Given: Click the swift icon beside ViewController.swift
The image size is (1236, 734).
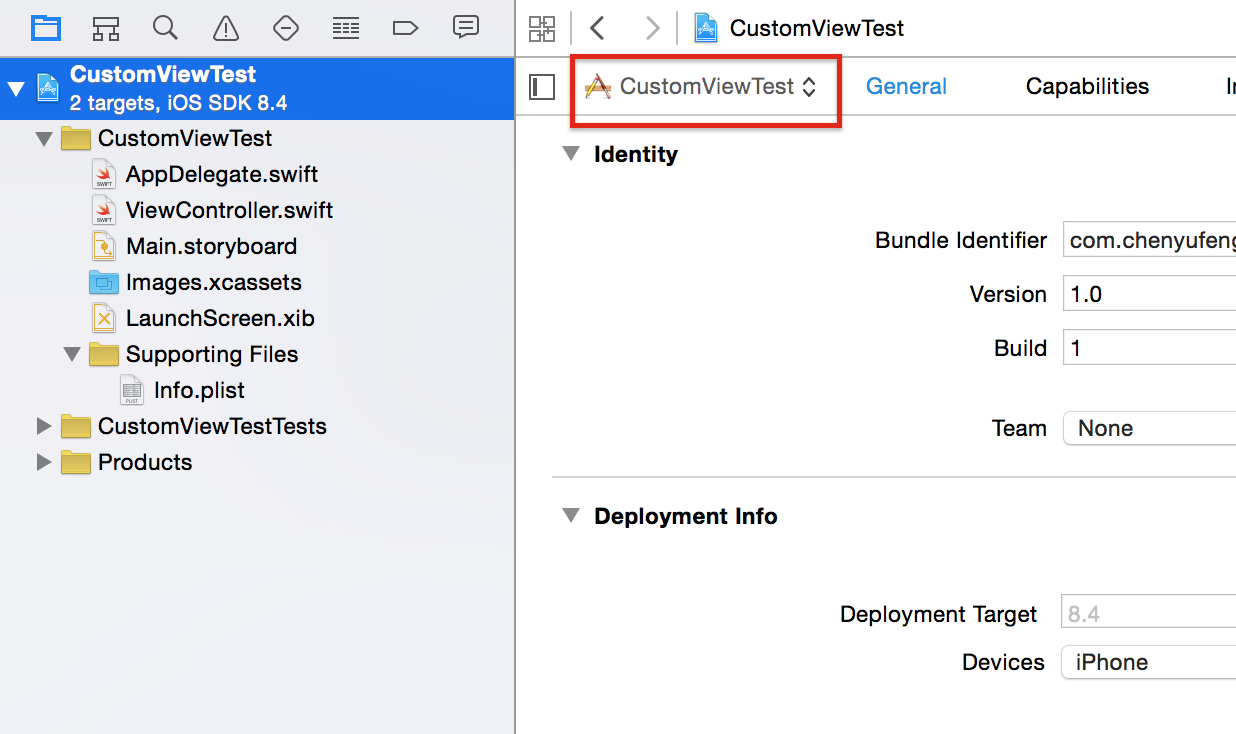Looking at the screenshot, I should pyautogui.click(x=104, y=210).
